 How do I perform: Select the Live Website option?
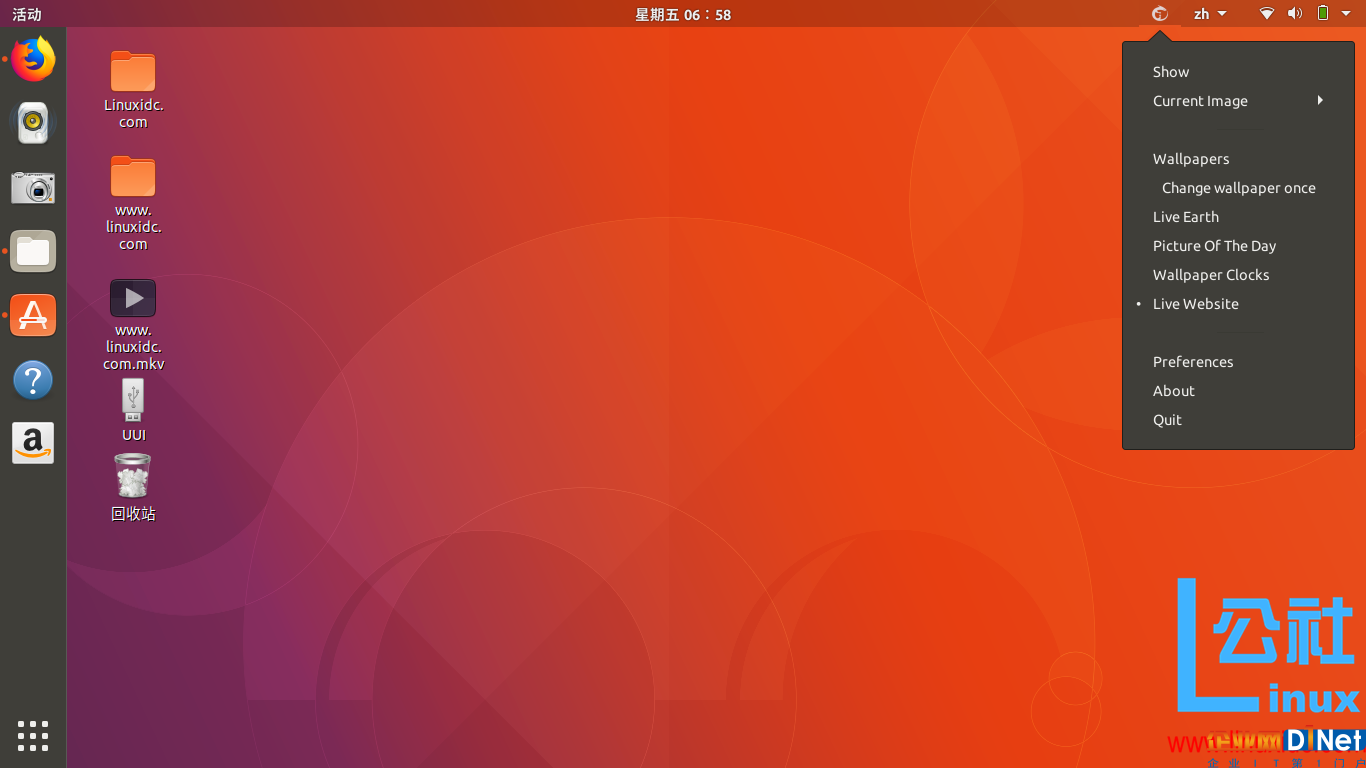1238,304
